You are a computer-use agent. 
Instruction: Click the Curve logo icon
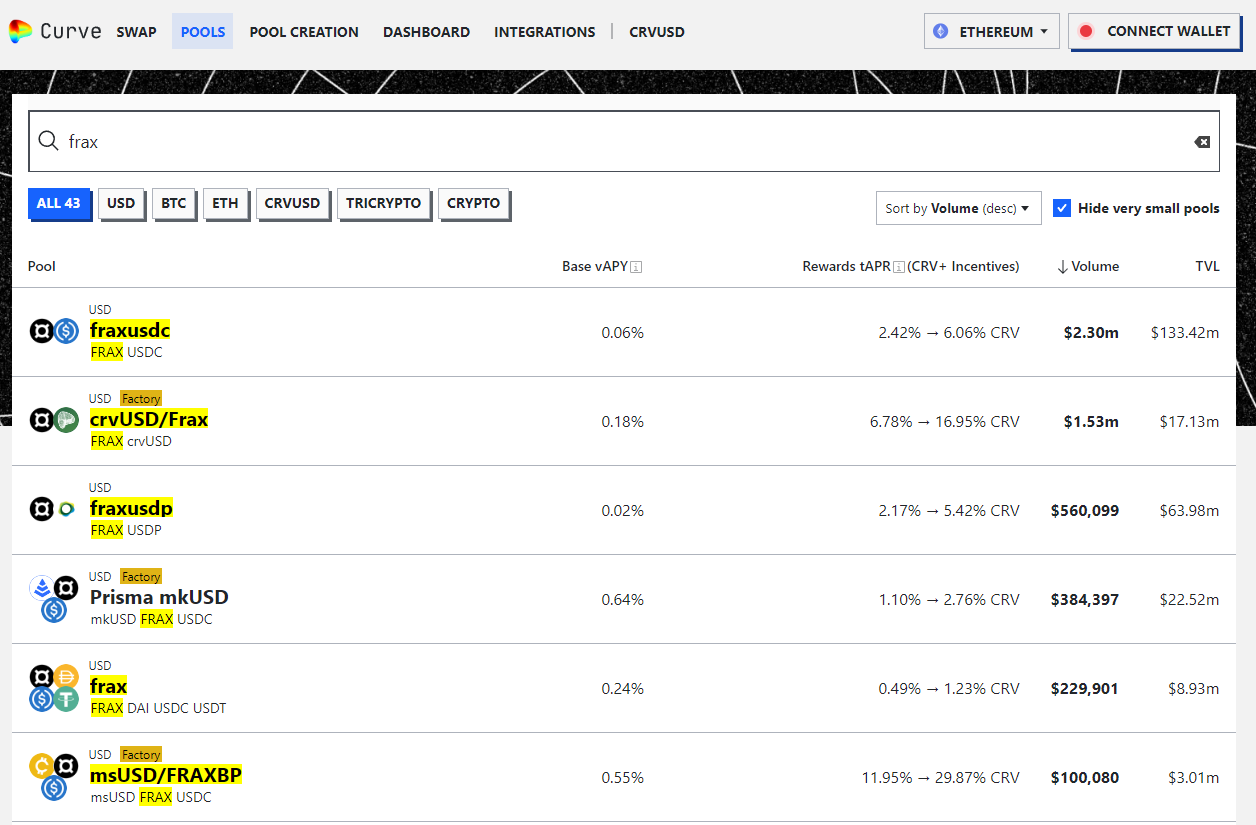(20, 31)
